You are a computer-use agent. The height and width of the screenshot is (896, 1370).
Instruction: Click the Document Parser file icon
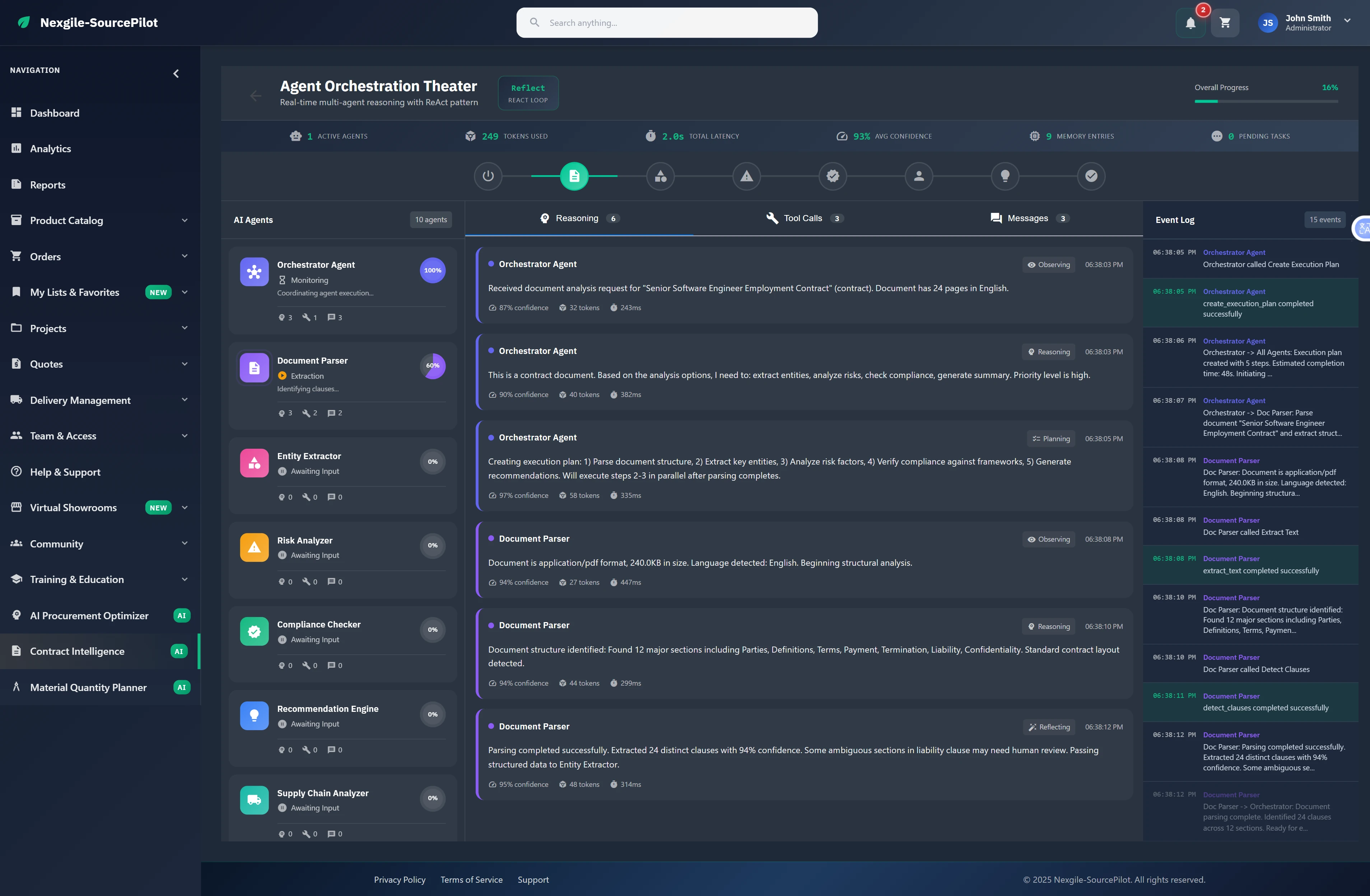254,367
